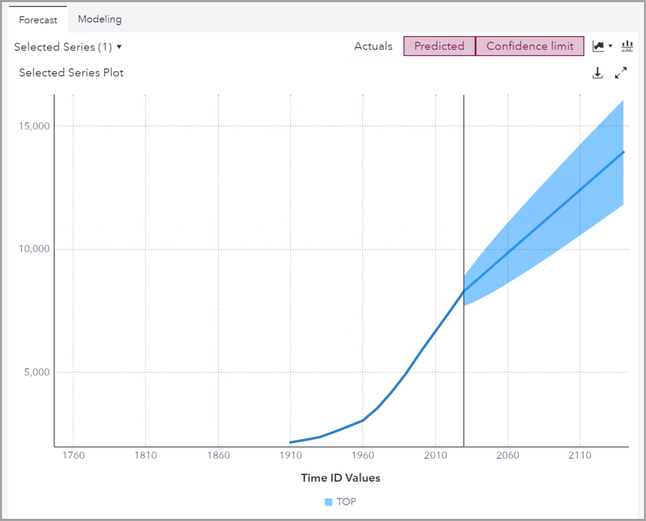
Task: Toggle the Predicted series display
Action: (x=439, y=46)
